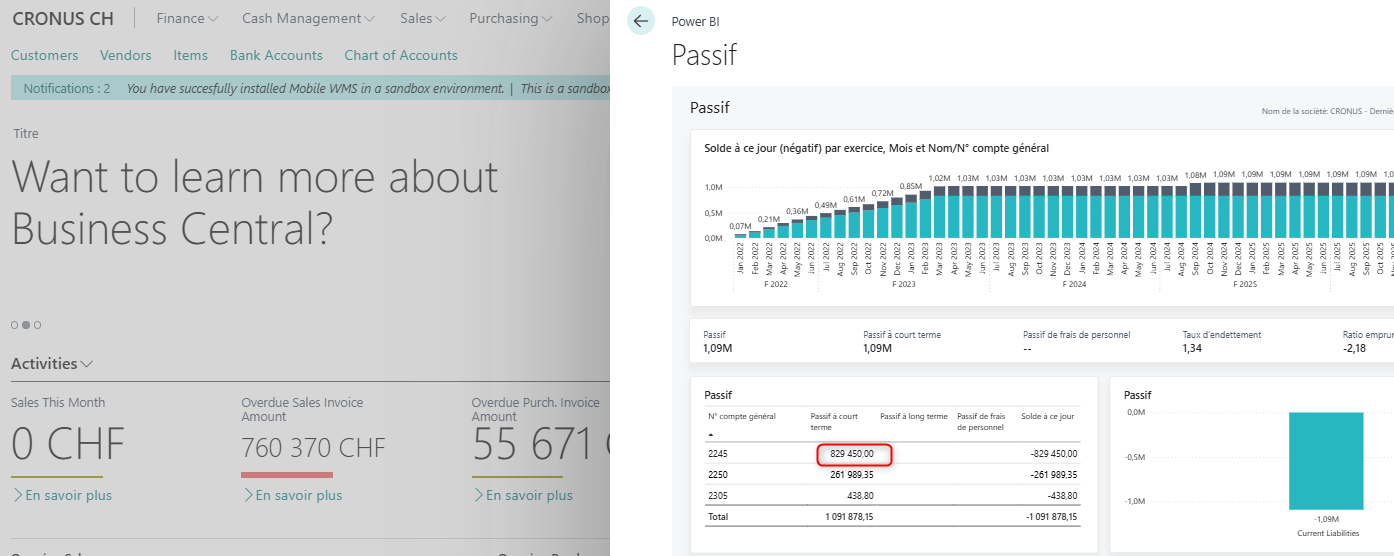This screenshot has width=1394, height=556.
Task: Navigate to Chart of Accounts
Action: [401, 55]
